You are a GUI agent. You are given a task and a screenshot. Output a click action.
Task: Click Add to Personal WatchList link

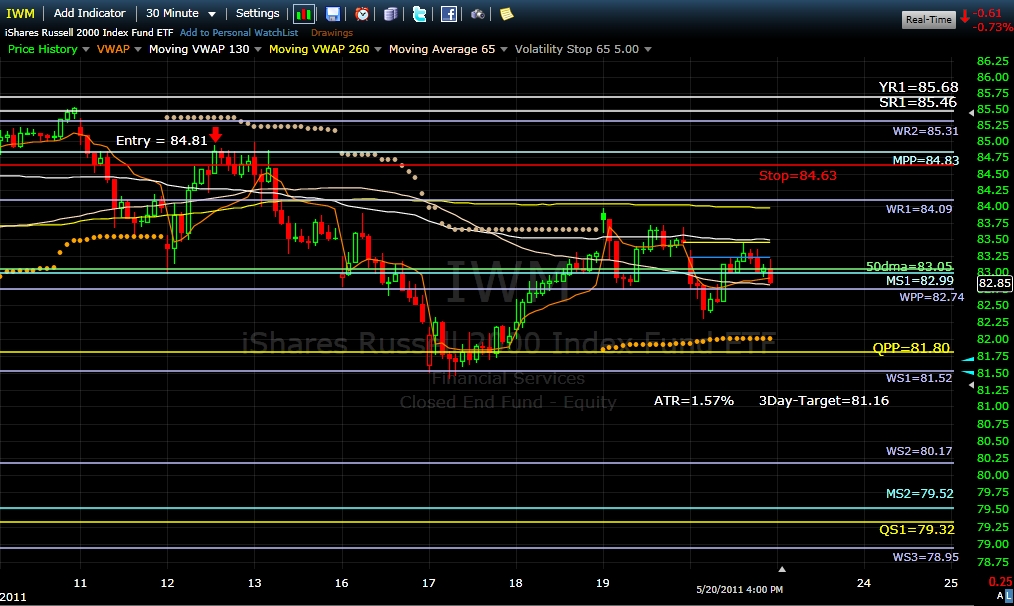[x=239, y=32]
